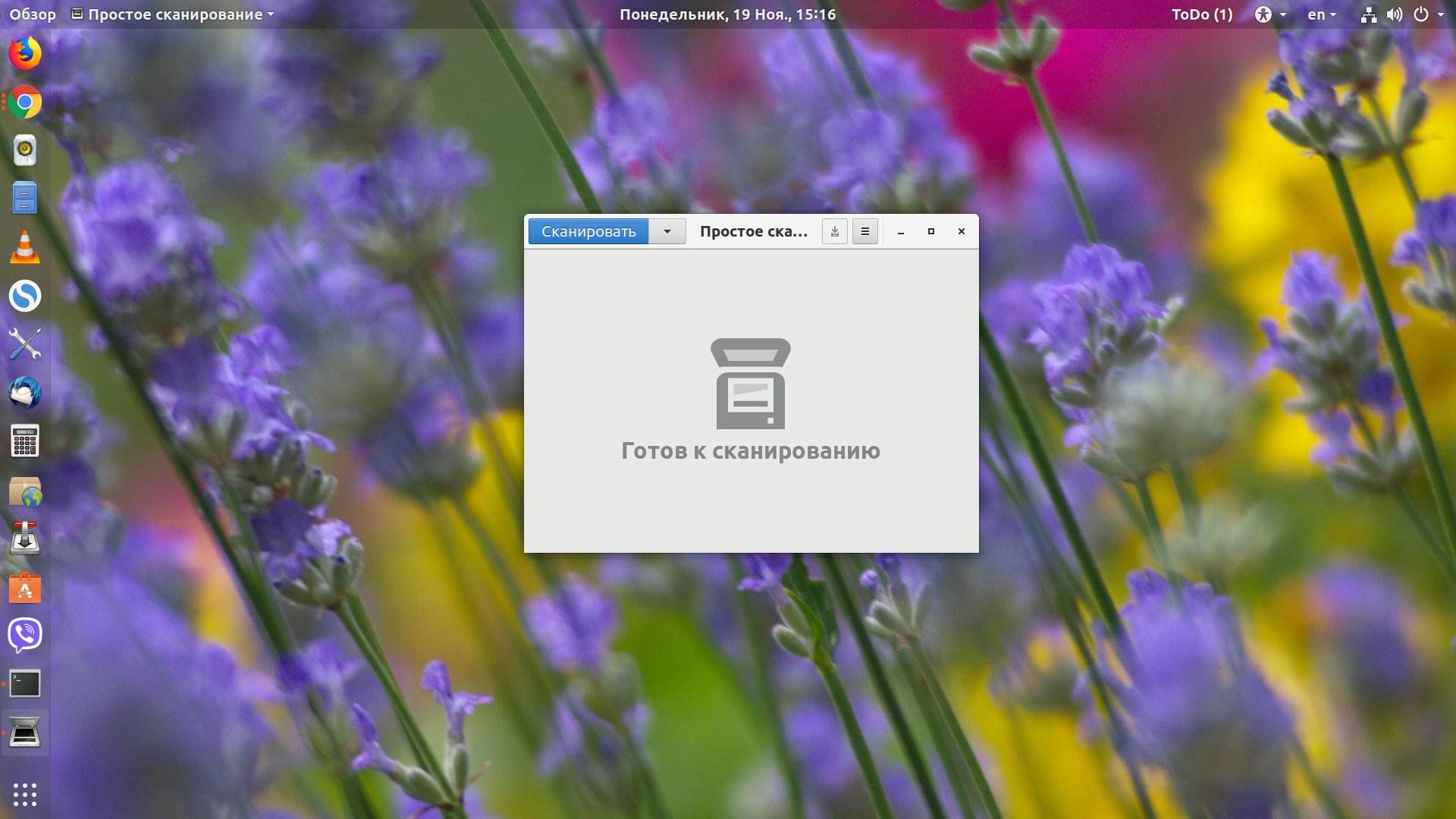This screenshot has width=1456, height=819.
Task: Close the Simple Scan window
Action: 962,231
